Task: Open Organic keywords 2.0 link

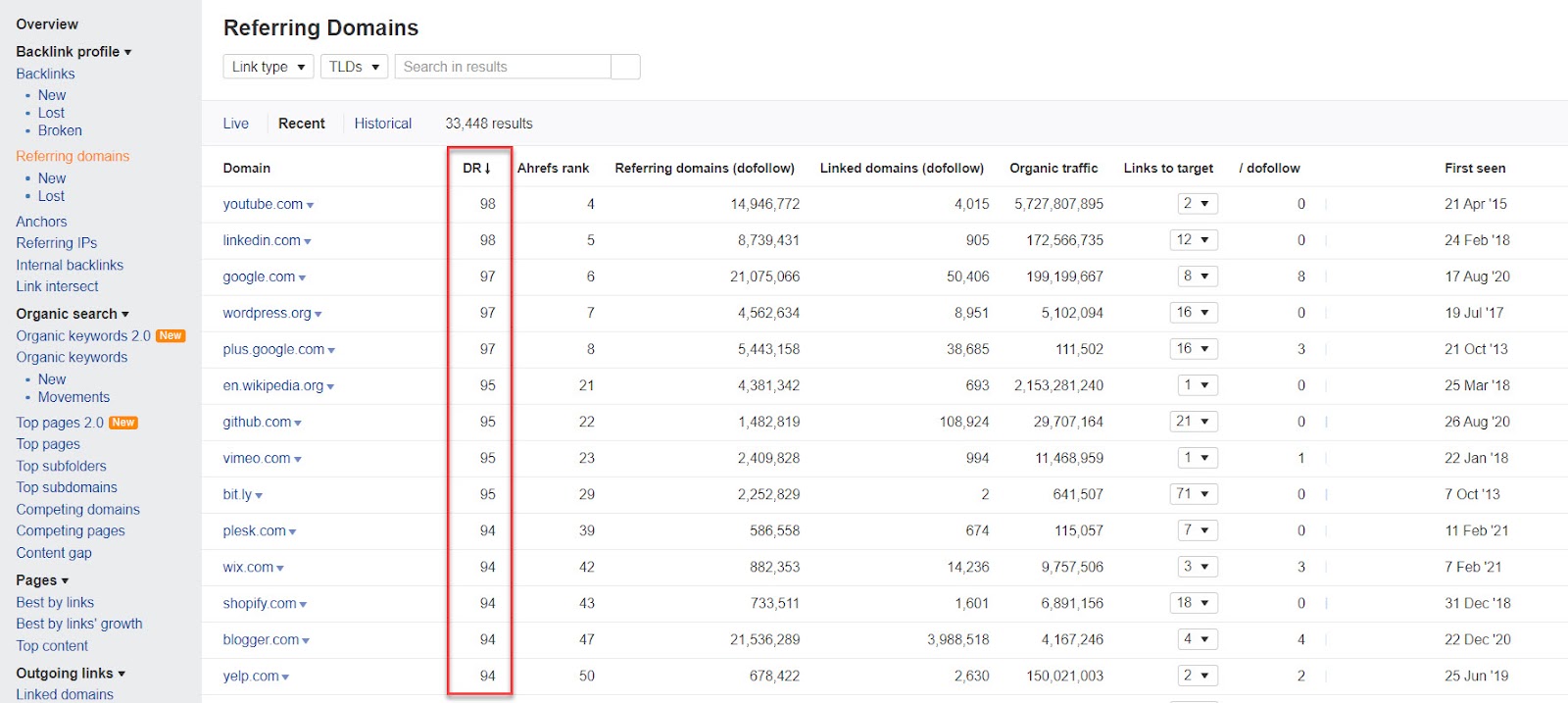Action: pos(83,336)
